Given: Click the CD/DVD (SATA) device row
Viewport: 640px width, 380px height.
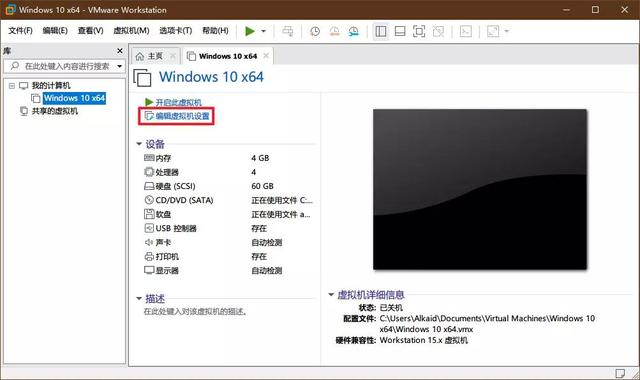Looking at the screenshot, I should tap(229, 200).
